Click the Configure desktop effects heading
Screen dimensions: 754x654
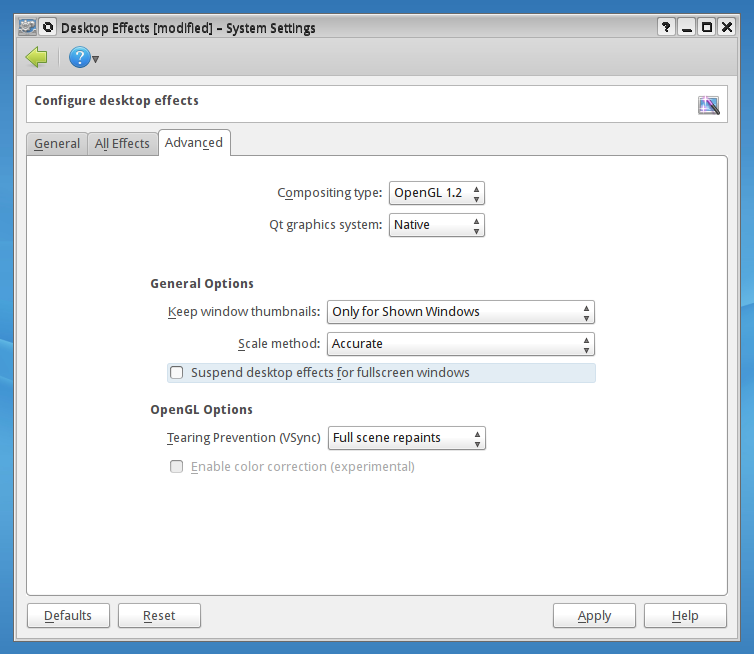116,101
